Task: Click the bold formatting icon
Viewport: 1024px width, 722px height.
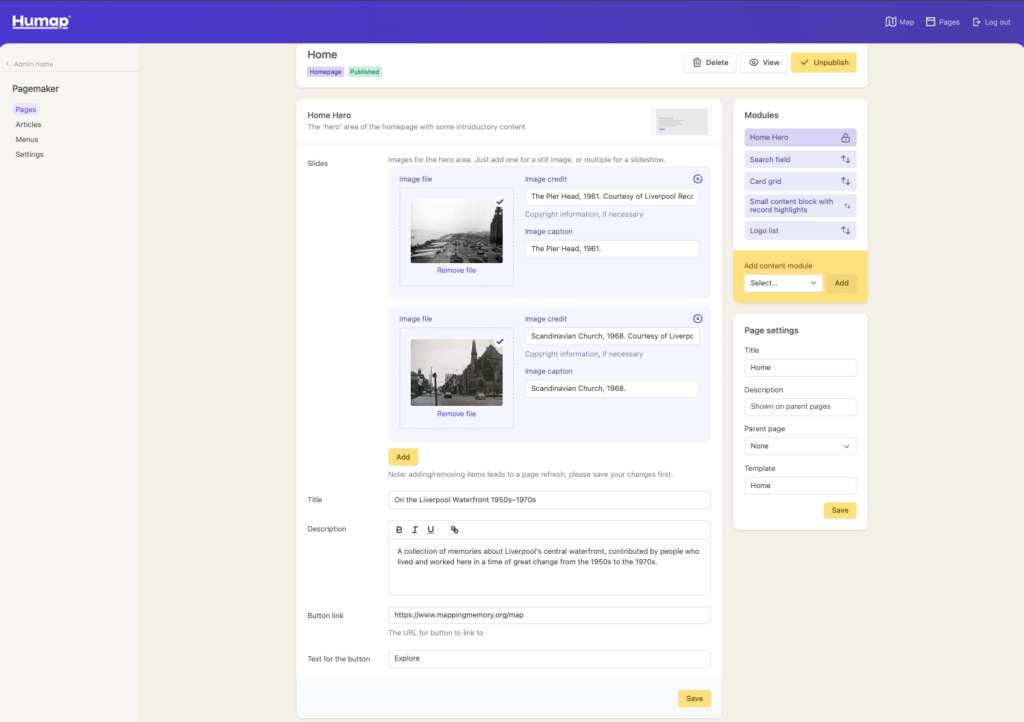Action: point(399,530)
